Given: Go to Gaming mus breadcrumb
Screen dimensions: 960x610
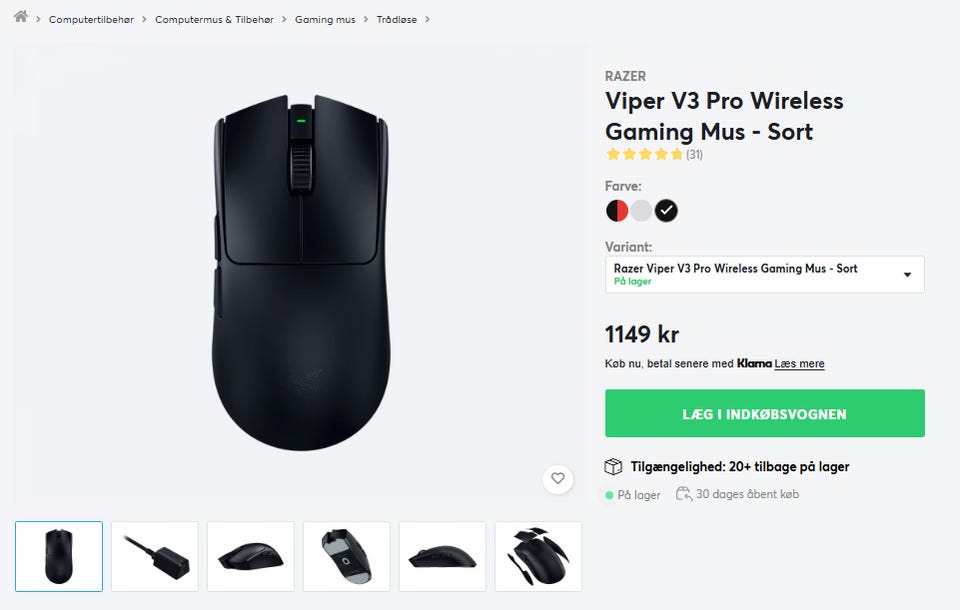Looking at the screenshot, I should coord(325,20).
